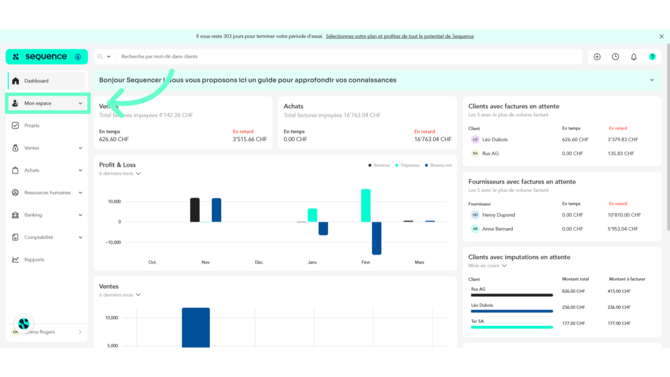Click the Léo Dubois client name
The image size is (670, 377).
pos(495,140)
